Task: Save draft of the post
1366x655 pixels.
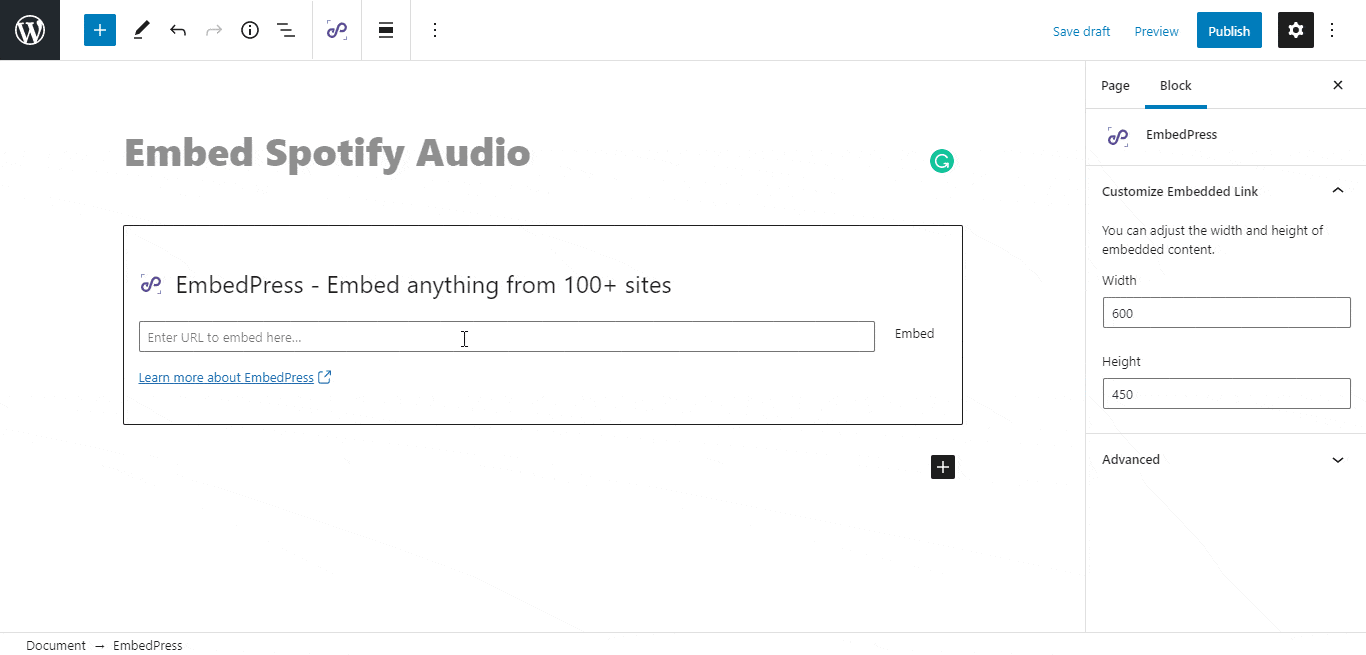Action: (x=1081, y=31)
